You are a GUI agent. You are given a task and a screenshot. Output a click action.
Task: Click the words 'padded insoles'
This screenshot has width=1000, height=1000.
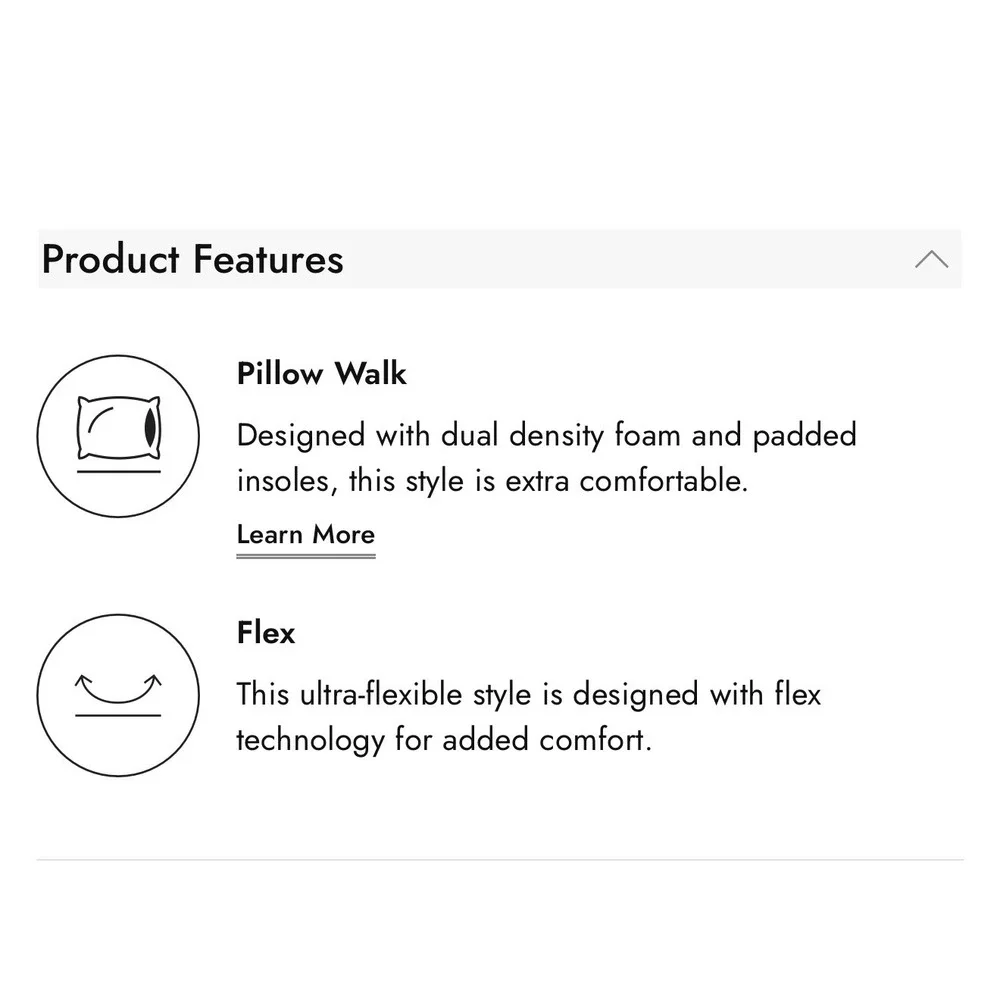pyautogui.click(x=547, y=458)
